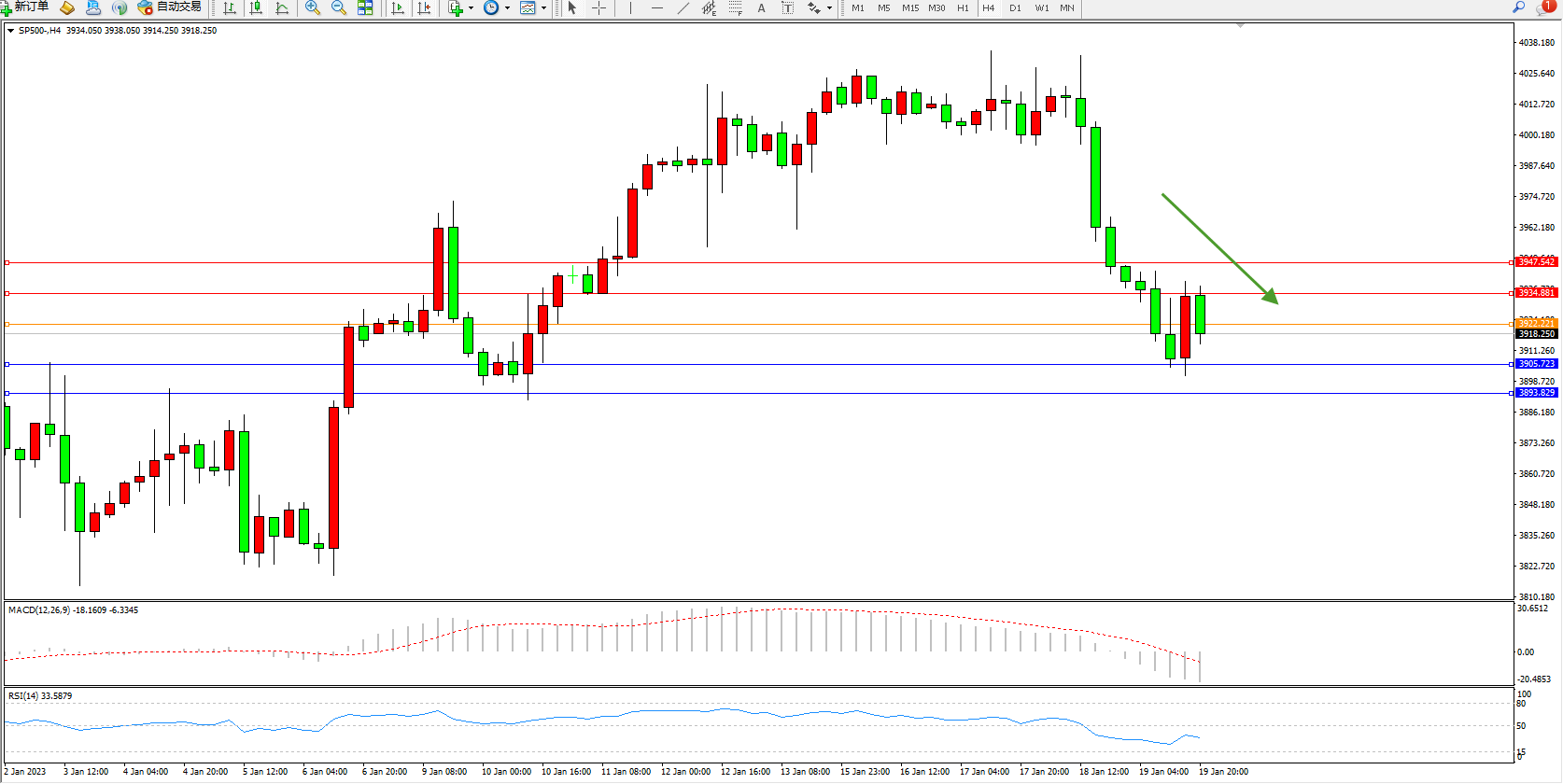Viewport: 1563px width, 784px height.
Task: Toggle the Auto Scroll chart button
Action: [x=398, y=8]
